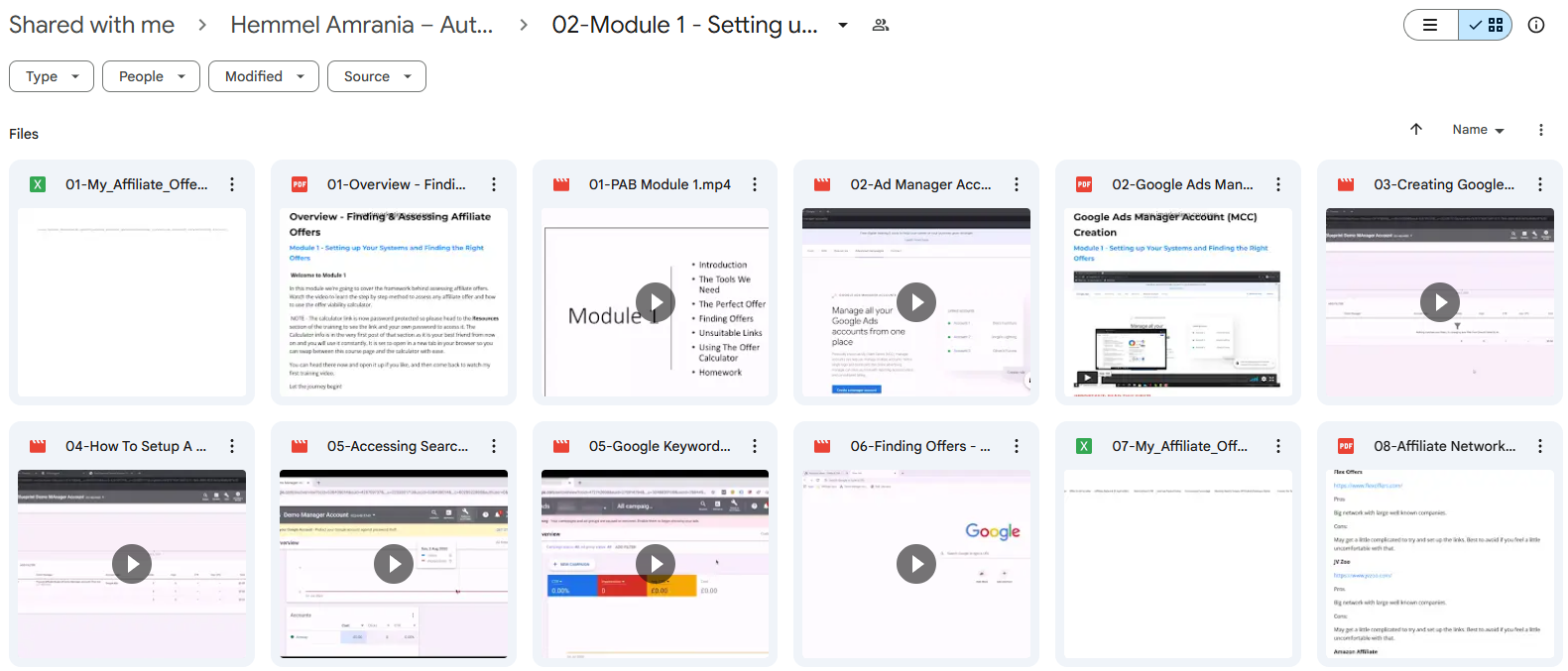
Task: Open more actions for 05-Google Keyword...
Action: [x=755, y=446]
